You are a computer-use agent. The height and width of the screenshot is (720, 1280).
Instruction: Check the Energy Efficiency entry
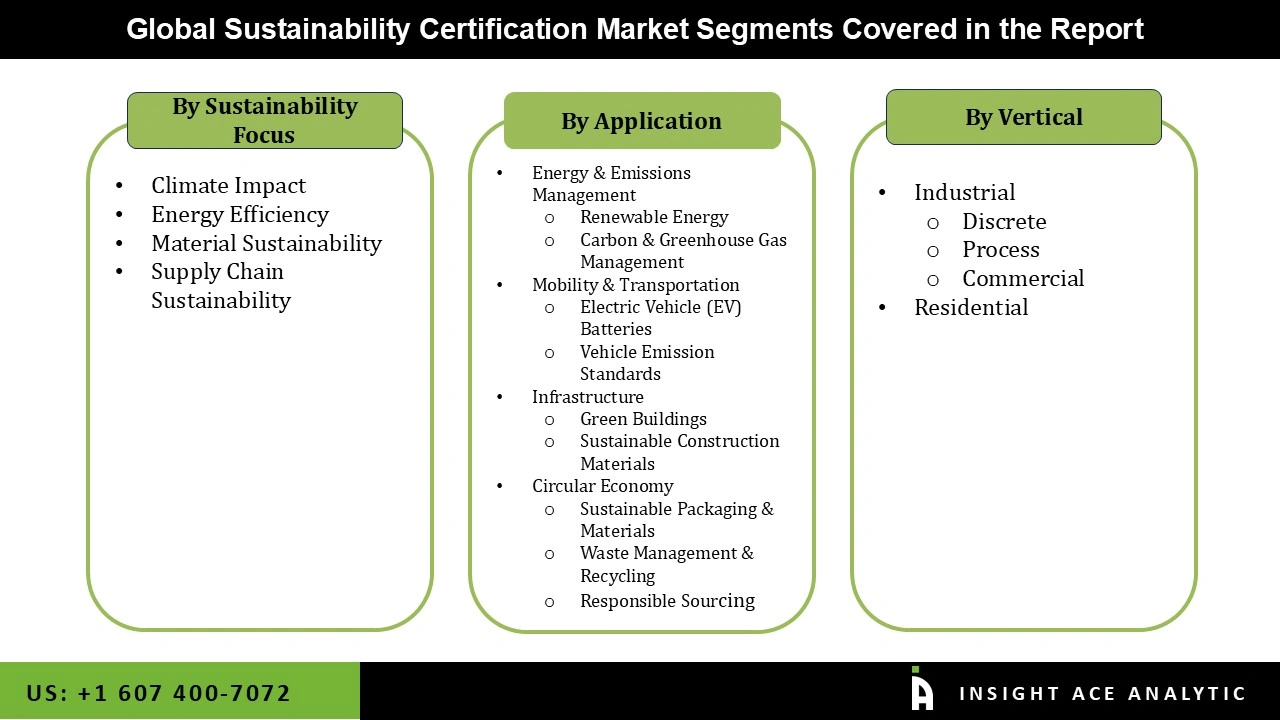(240, 214)
